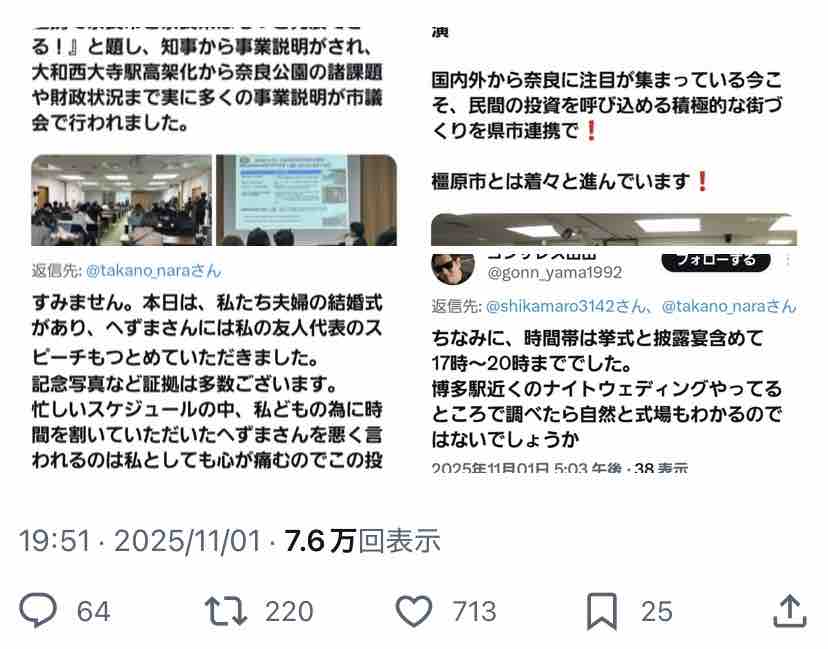Open the wedding reply screenshot in the lower left

tap(207, 364)
